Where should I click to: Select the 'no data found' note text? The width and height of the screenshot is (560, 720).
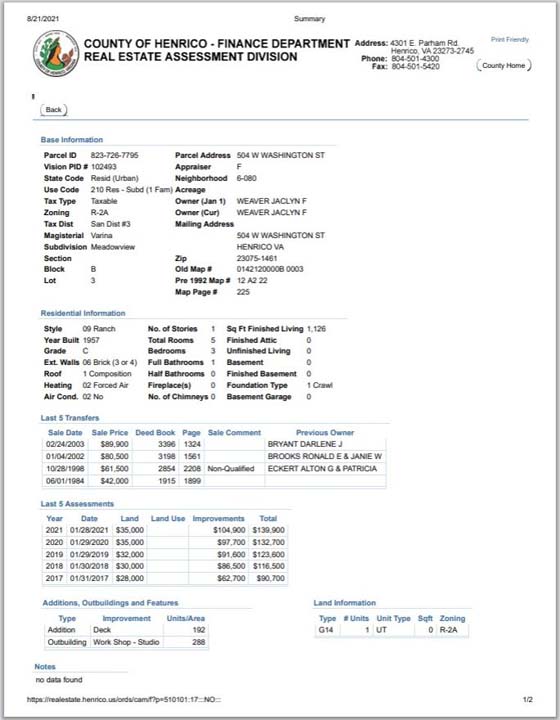click(x=59, y=680)
